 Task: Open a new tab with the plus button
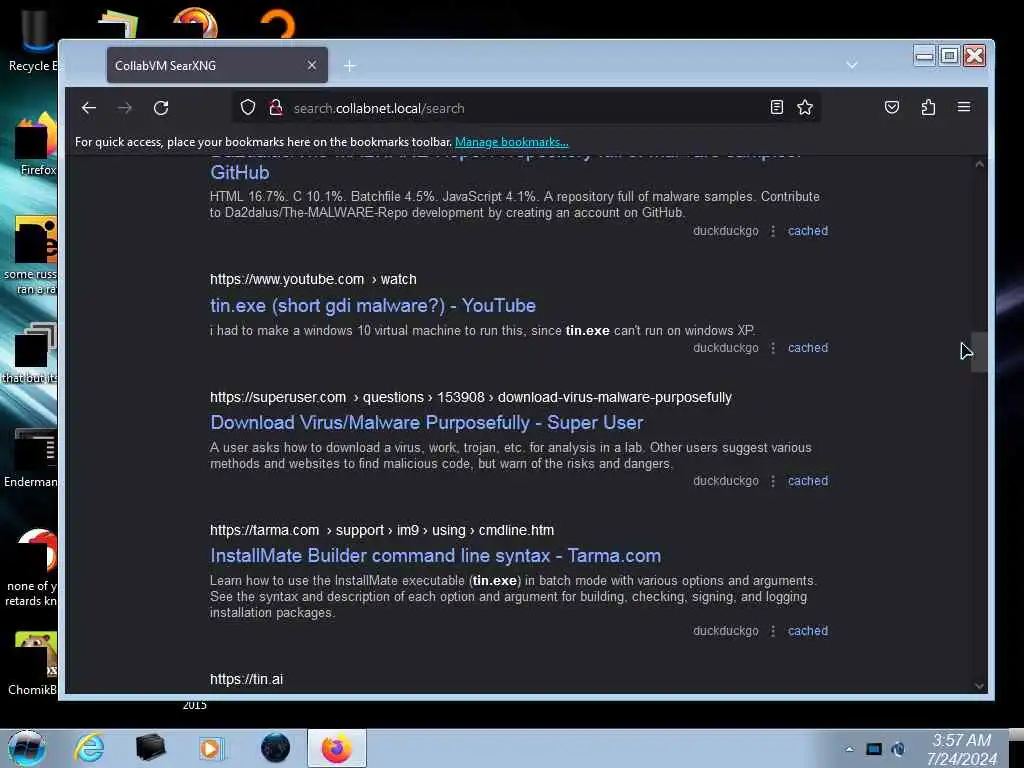(349, 65)
